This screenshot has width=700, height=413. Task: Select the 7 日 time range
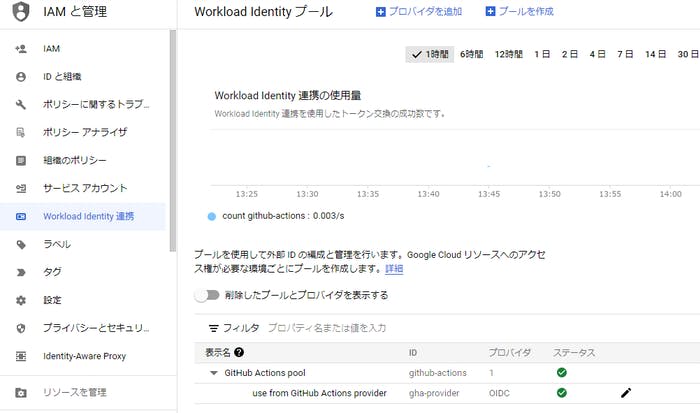pyautogui.click(x=625, y=54)
